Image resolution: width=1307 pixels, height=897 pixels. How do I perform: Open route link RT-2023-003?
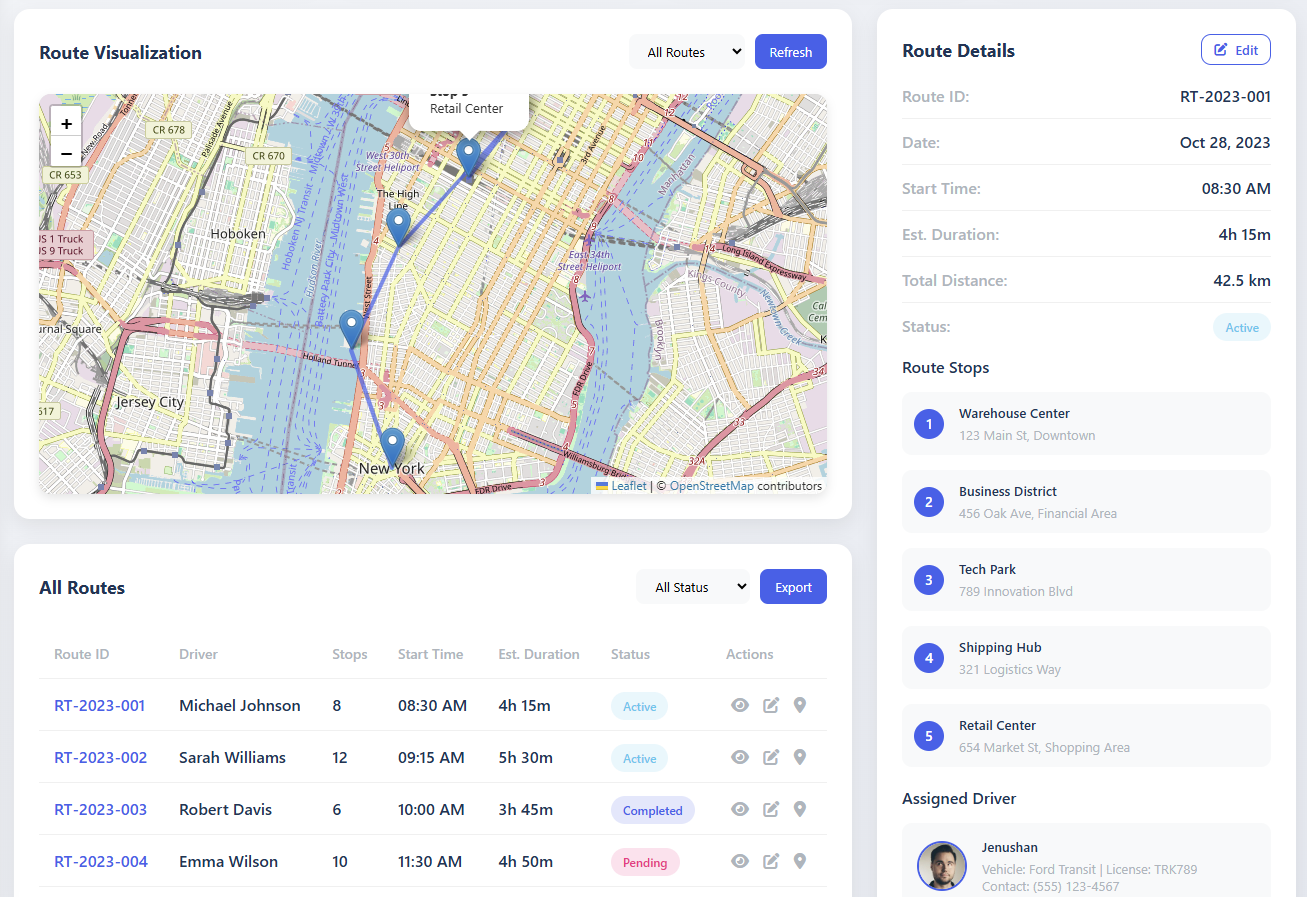(x=100, y=809)
